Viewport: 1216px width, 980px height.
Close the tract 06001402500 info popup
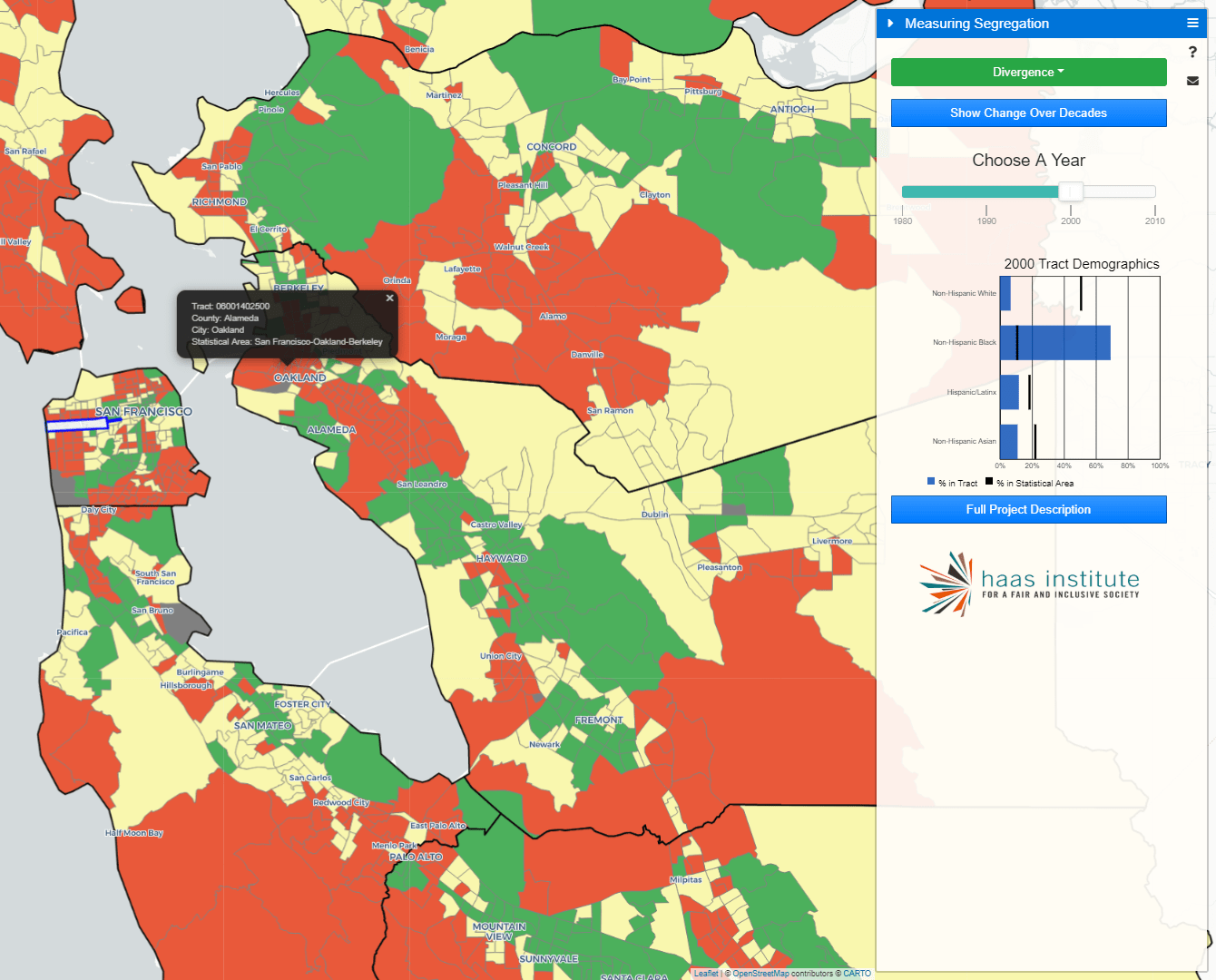coord(389,298)
